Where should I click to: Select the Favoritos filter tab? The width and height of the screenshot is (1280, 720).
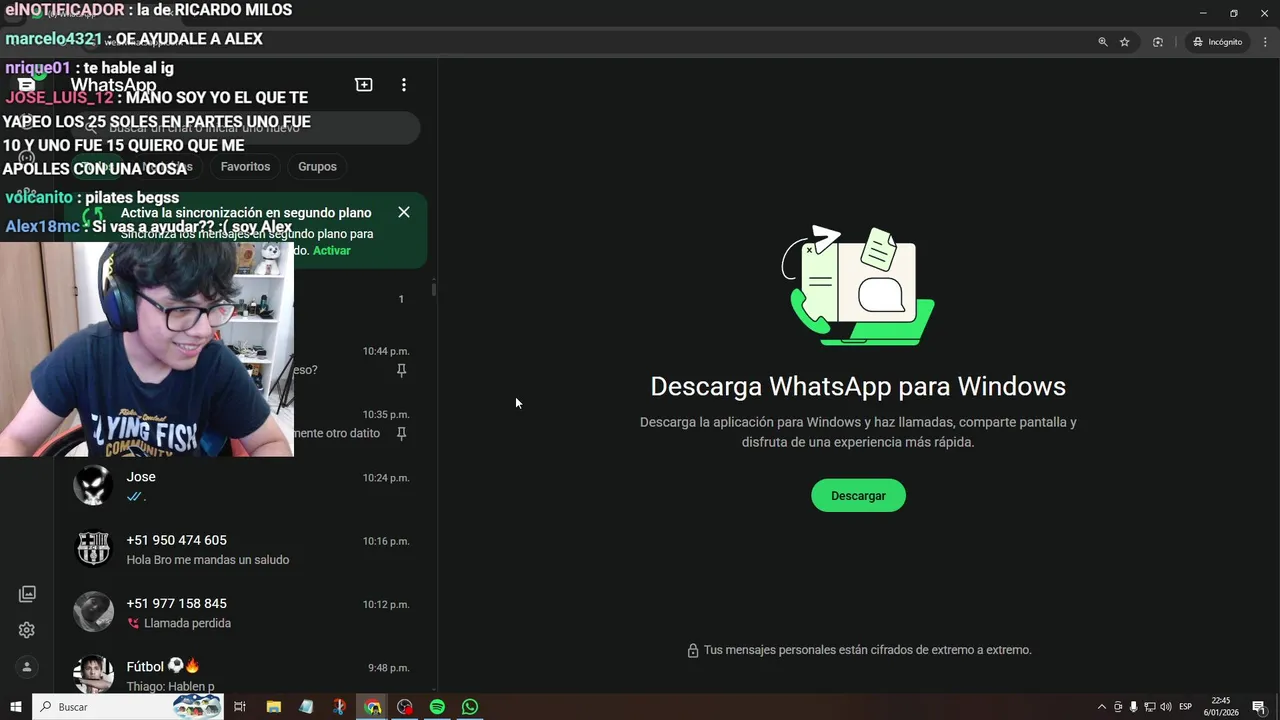(245, 167)
